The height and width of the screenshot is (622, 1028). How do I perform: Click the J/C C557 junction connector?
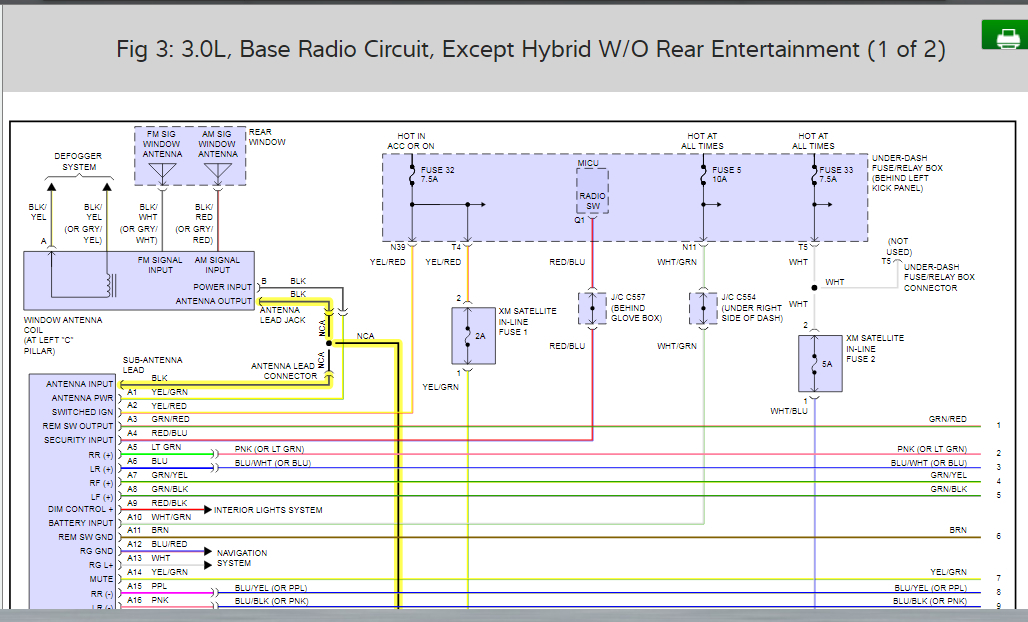pyautogui.click(x=592, y=308)
